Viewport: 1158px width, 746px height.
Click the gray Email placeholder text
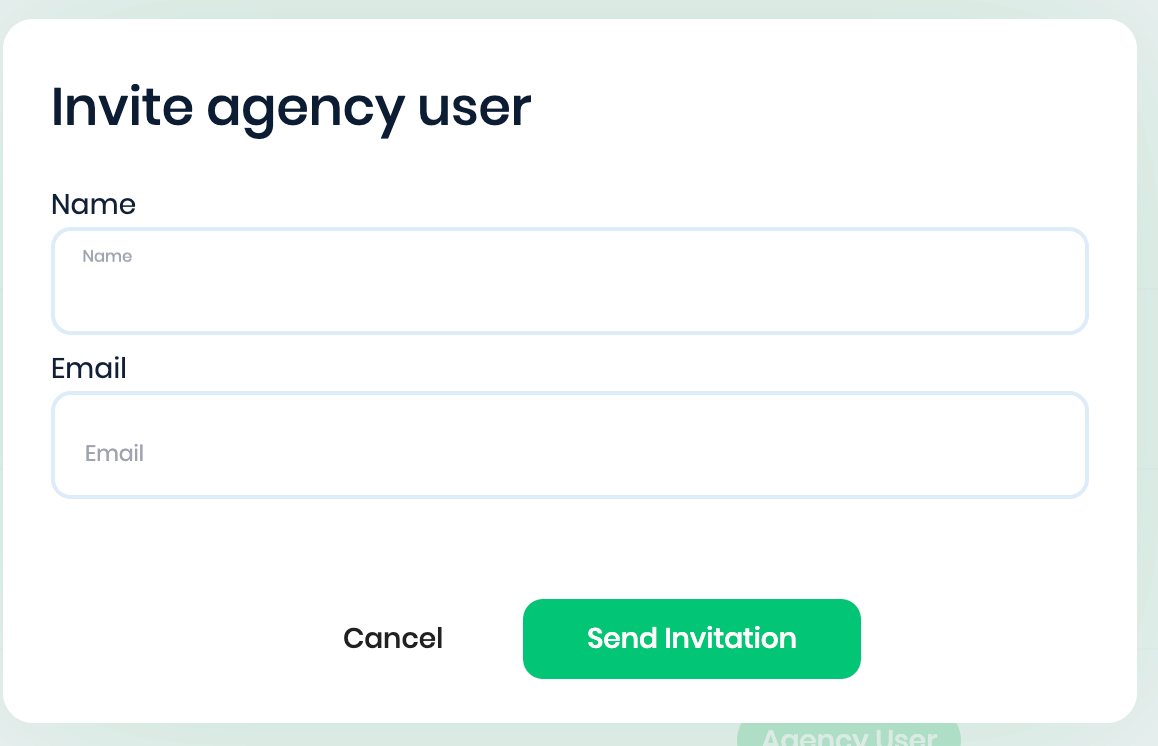(114, 453)
